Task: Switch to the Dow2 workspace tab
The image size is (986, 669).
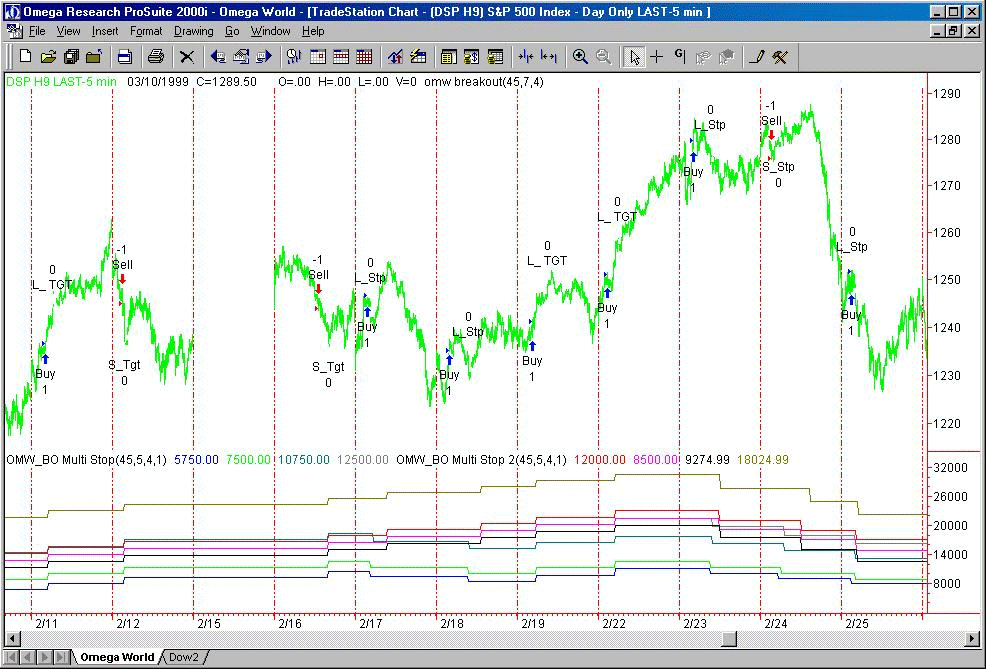Action: [183, 657]
